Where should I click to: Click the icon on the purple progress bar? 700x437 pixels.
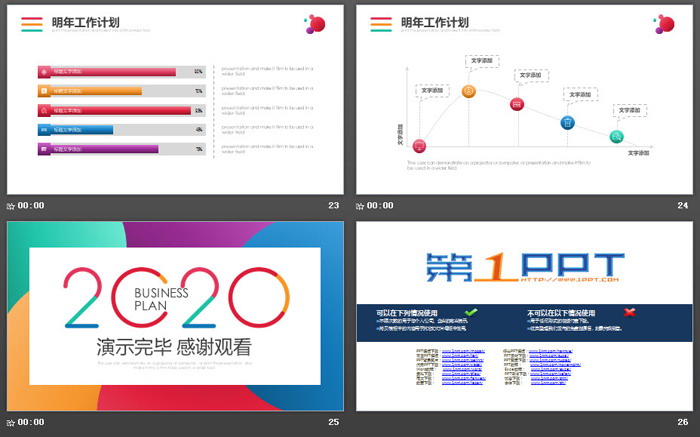point(44,149)
